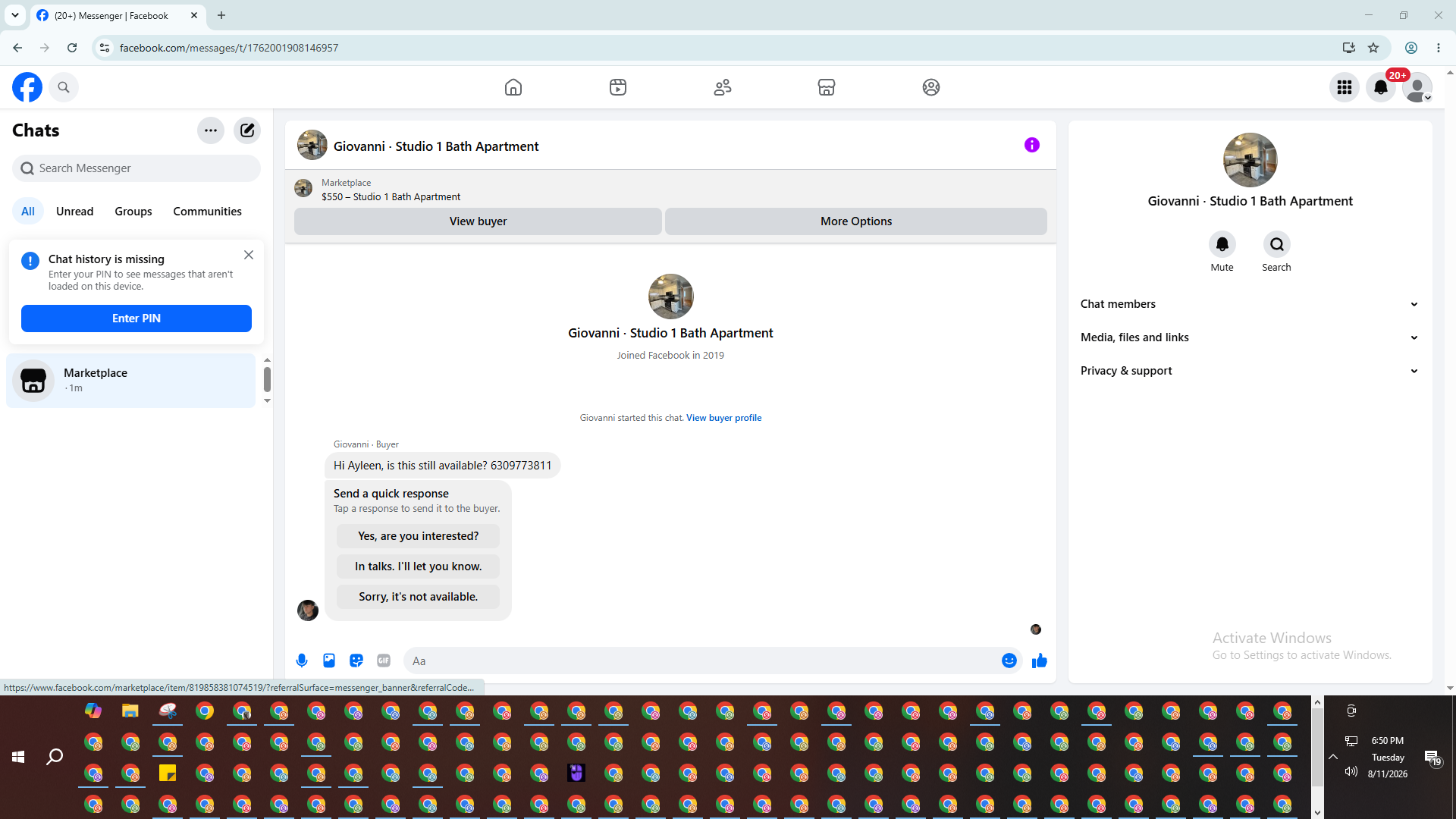
Task: Open the emoji picker in message box
Action: click(1009, 661)
